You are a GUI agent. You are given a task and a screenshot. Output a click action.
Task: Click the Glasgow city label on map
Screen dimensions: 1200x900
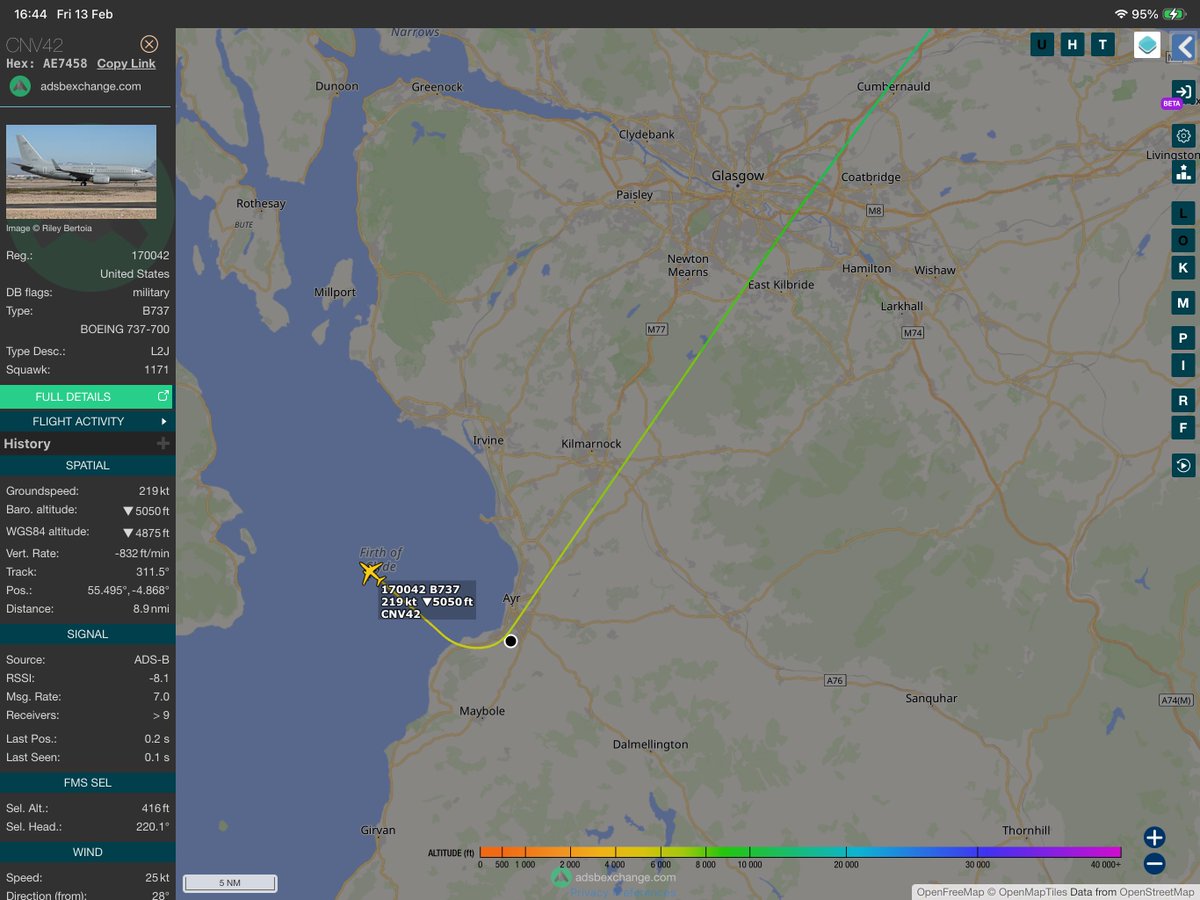point(737,175)
